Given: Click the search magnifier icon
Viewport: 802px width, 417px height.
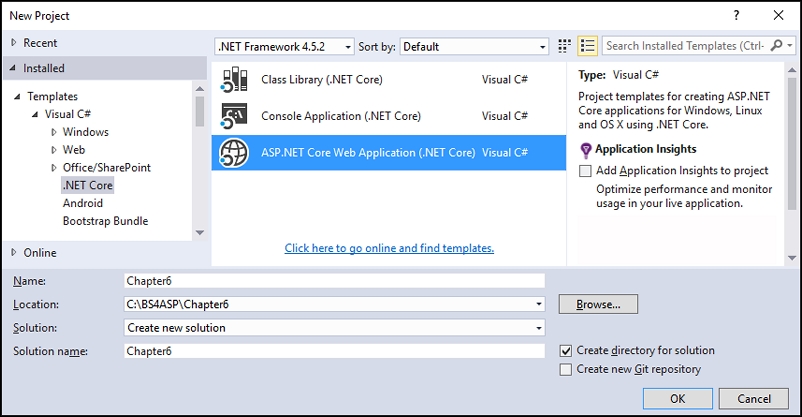Looking at the screenshot, I should click(x=776, y=46).
